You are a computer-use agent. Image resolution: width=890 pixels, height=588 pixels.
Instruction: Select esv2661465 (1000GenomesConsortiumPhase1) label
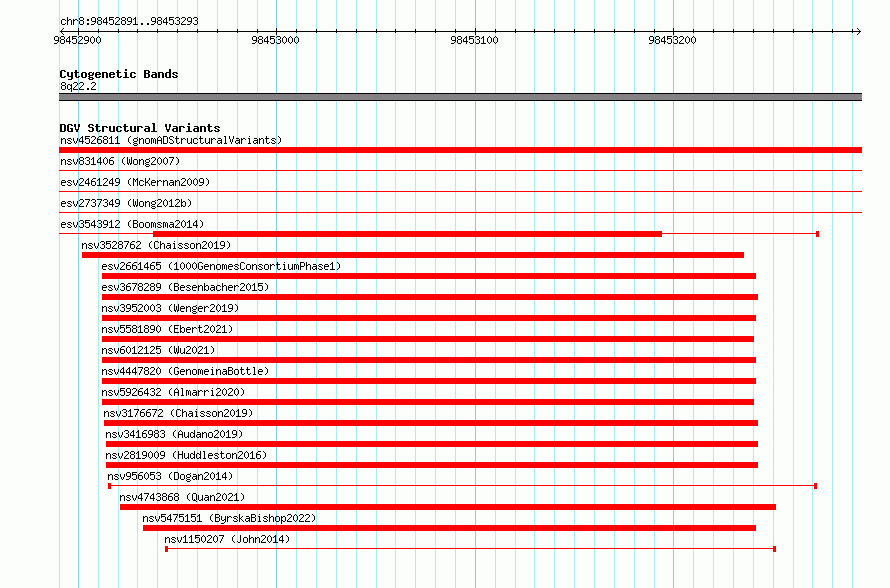coord(221,266)
